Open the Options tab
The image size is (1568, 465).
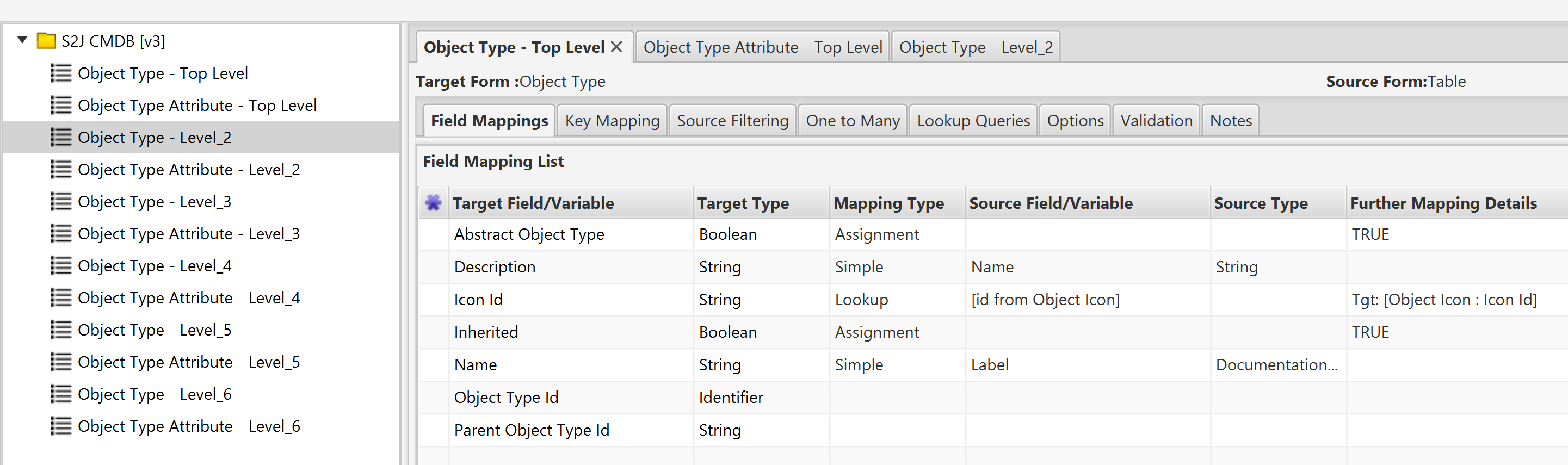1075,121
